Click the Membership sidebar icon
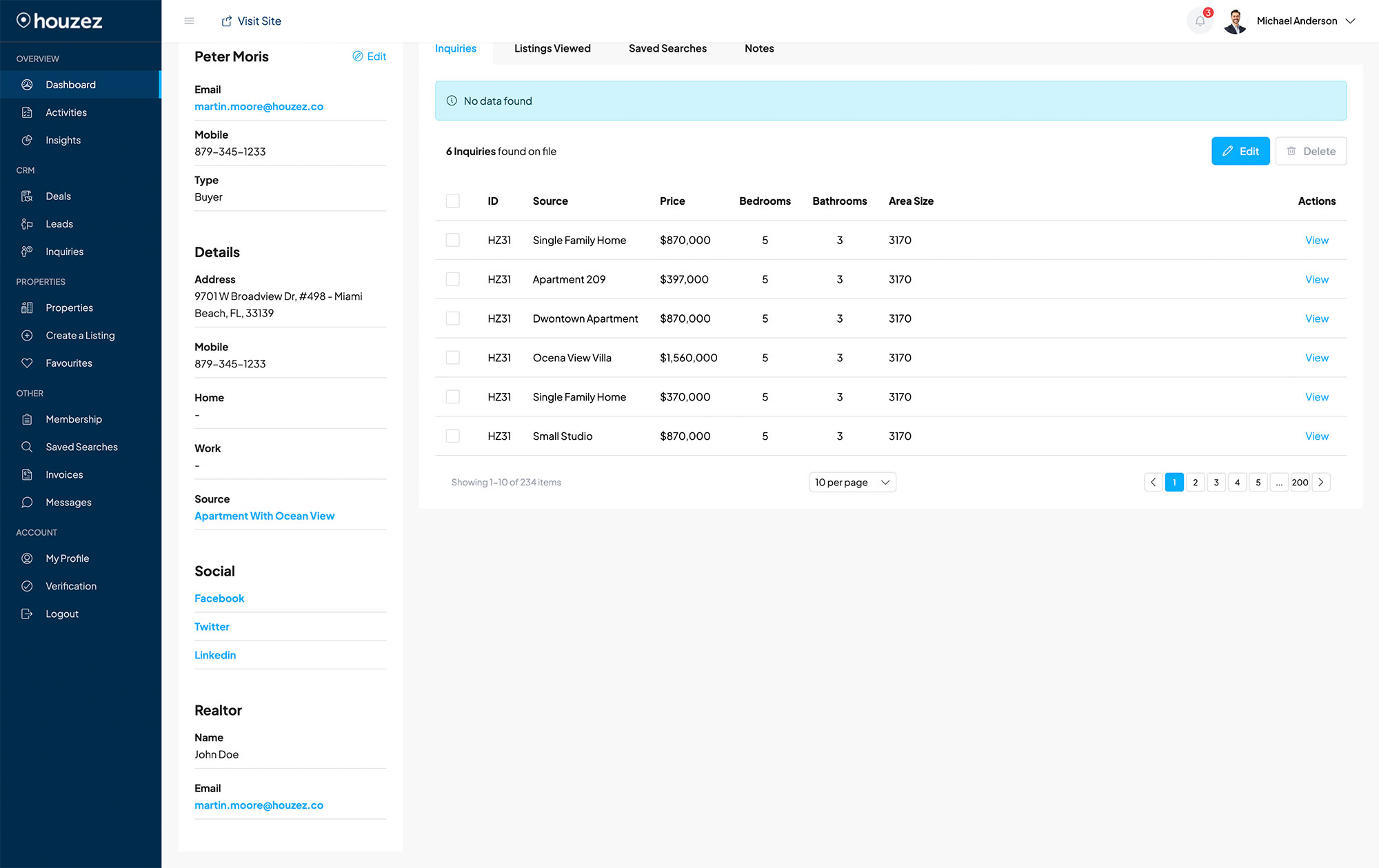 click(27, 419)
